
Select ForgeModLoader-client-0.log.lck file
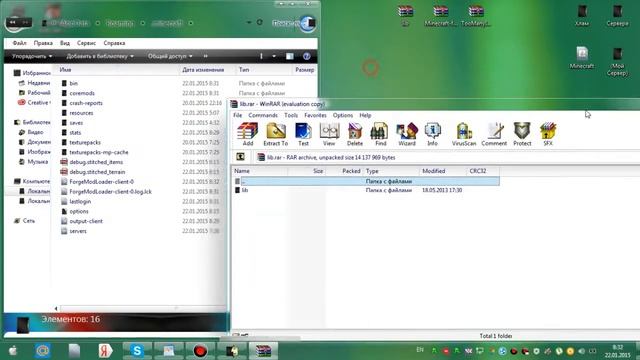click(110, 191)
